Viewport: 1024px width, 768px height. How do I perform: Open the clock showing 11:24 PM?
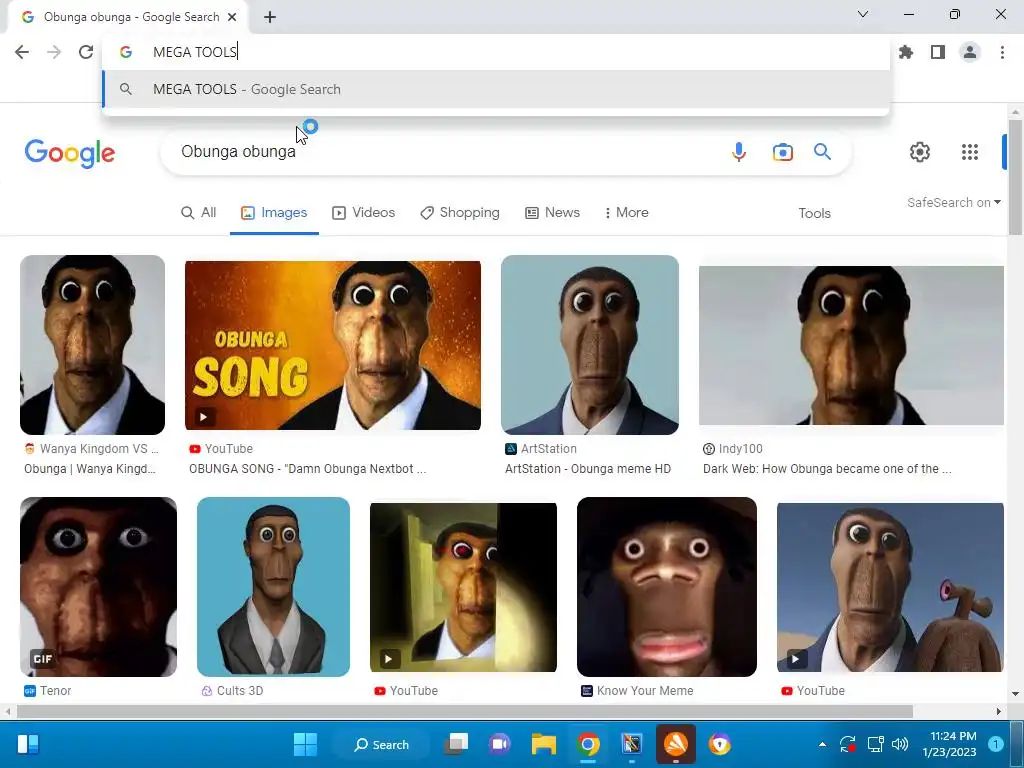coord(950,744)
